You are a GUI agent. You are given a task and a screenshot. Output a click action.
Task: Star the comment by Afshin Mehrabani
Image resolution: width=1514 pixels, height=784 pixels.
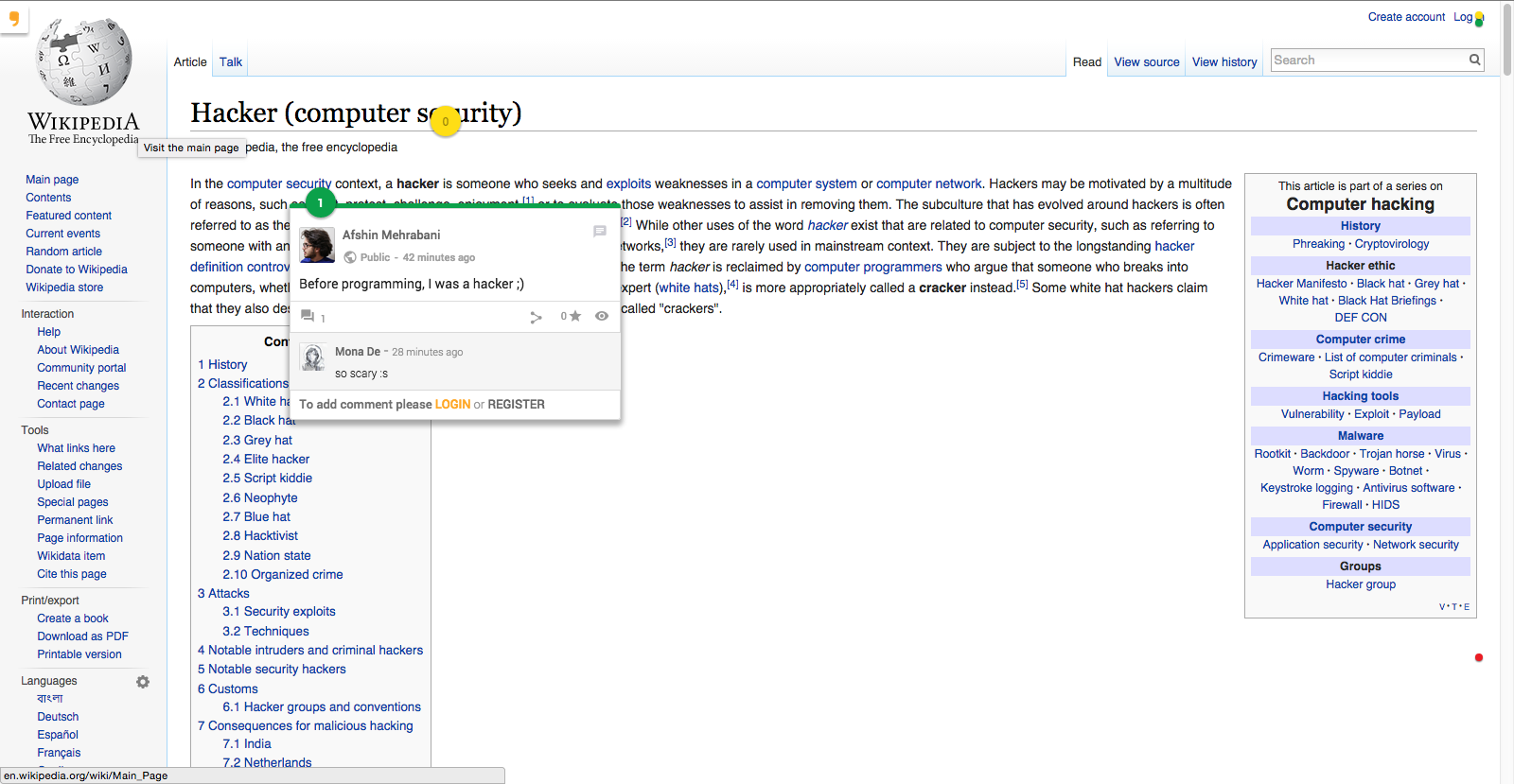(574, 316)
